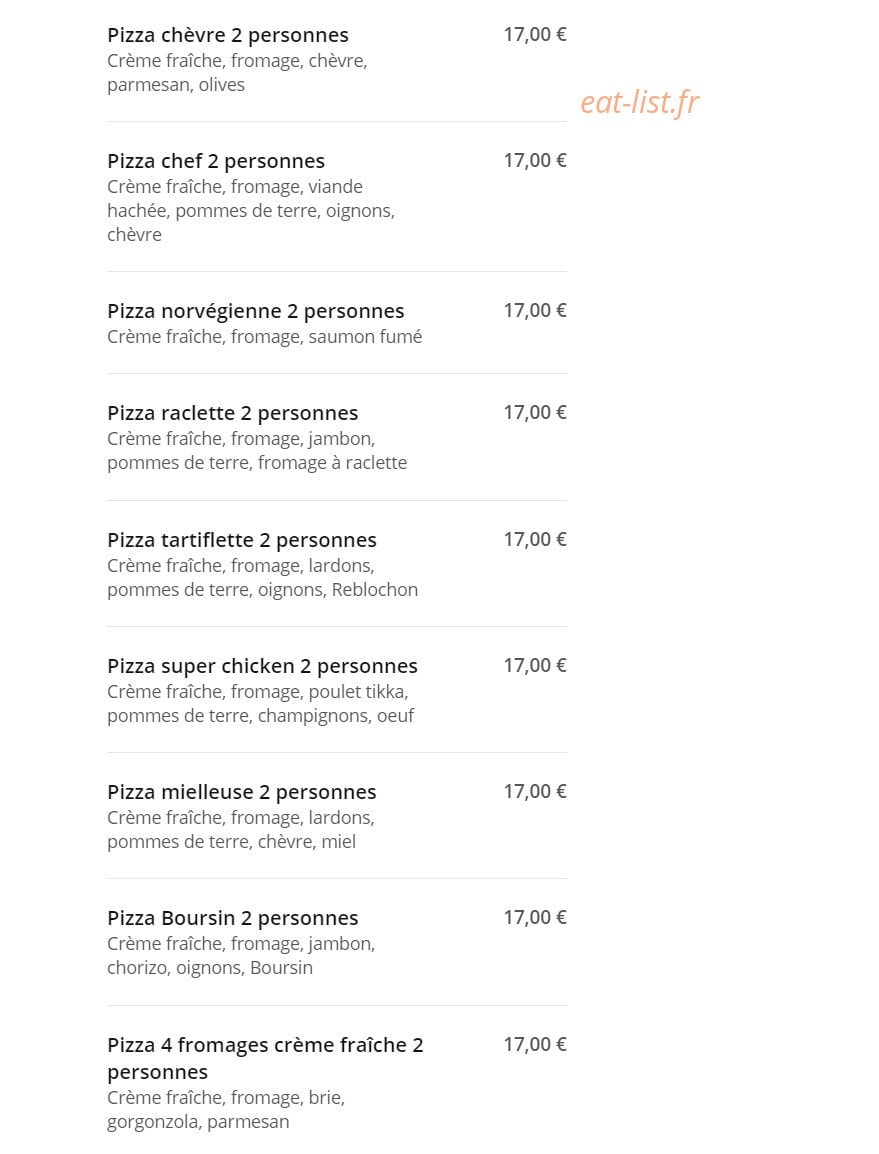
Task: Click the Pizza tartiflette 17,00 € price
Action: pos(534,539)
